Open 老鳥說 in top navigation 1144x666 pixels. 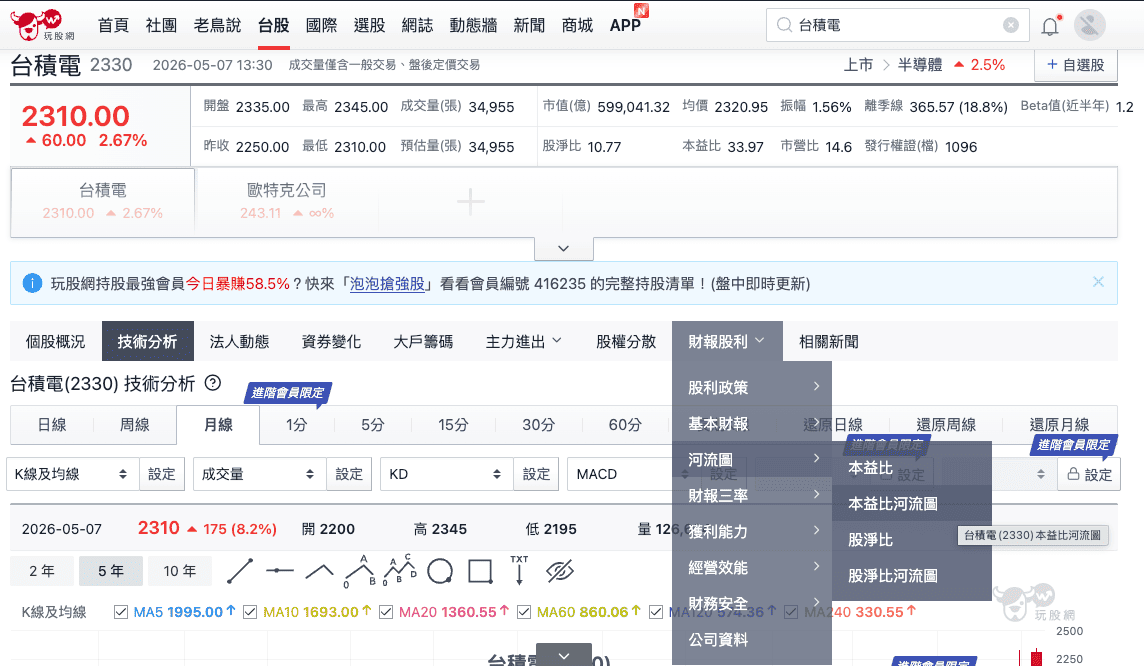coord(217,26)
